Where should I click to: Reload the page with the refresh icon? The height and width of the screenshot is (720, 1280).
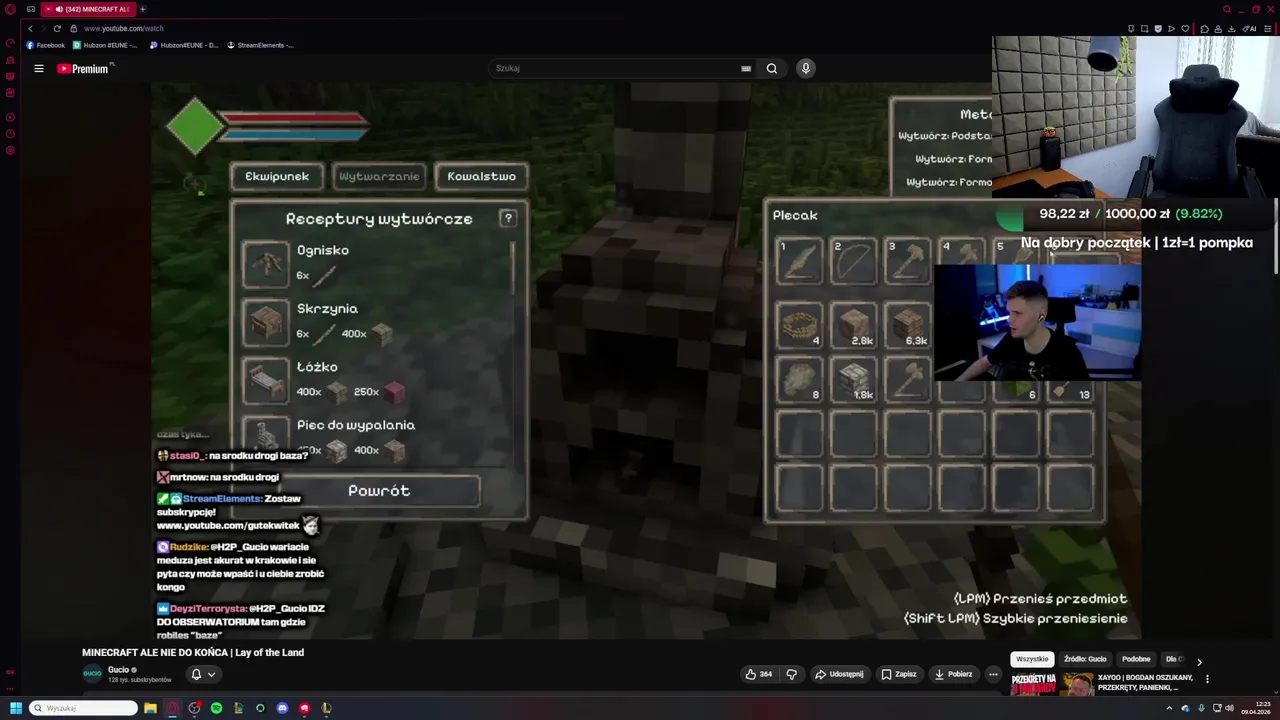click(57, 28)
